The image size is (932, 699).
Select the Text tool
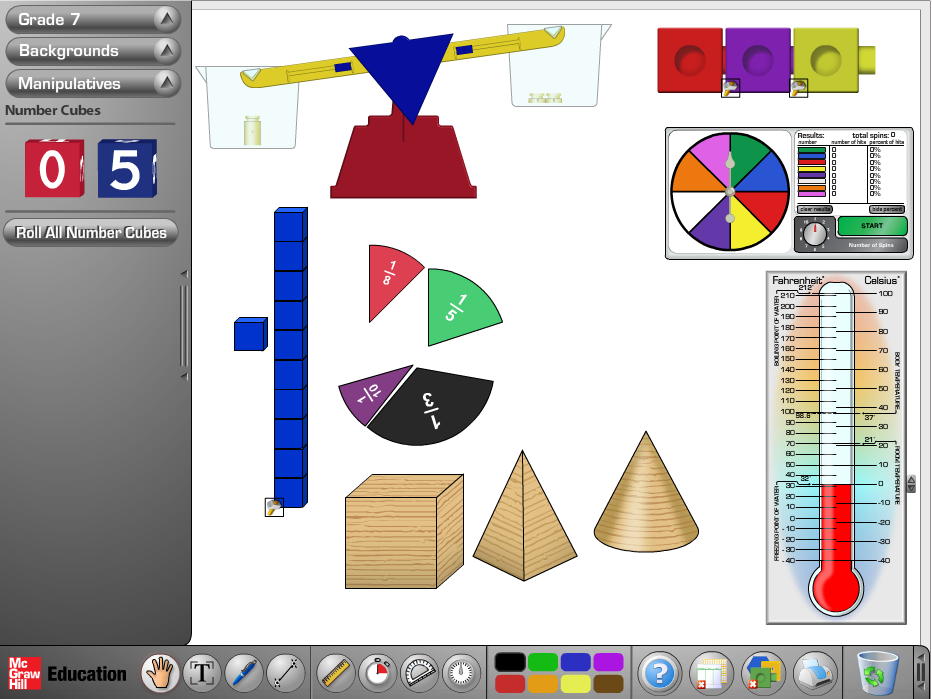pyautogui.click(x=202, y=672)
